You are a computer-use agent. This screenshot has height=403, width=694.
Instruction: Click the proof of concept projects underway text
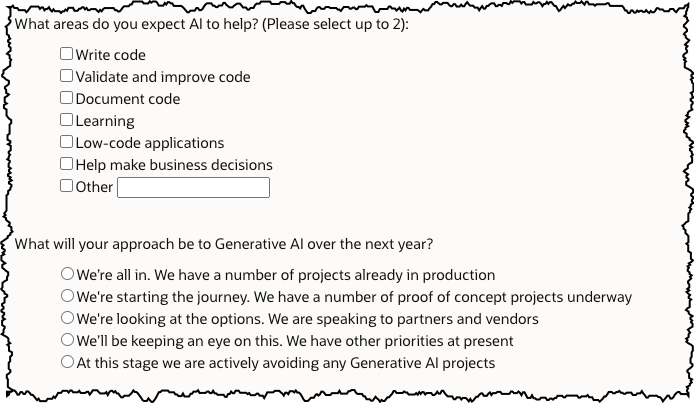pos(514,297)
